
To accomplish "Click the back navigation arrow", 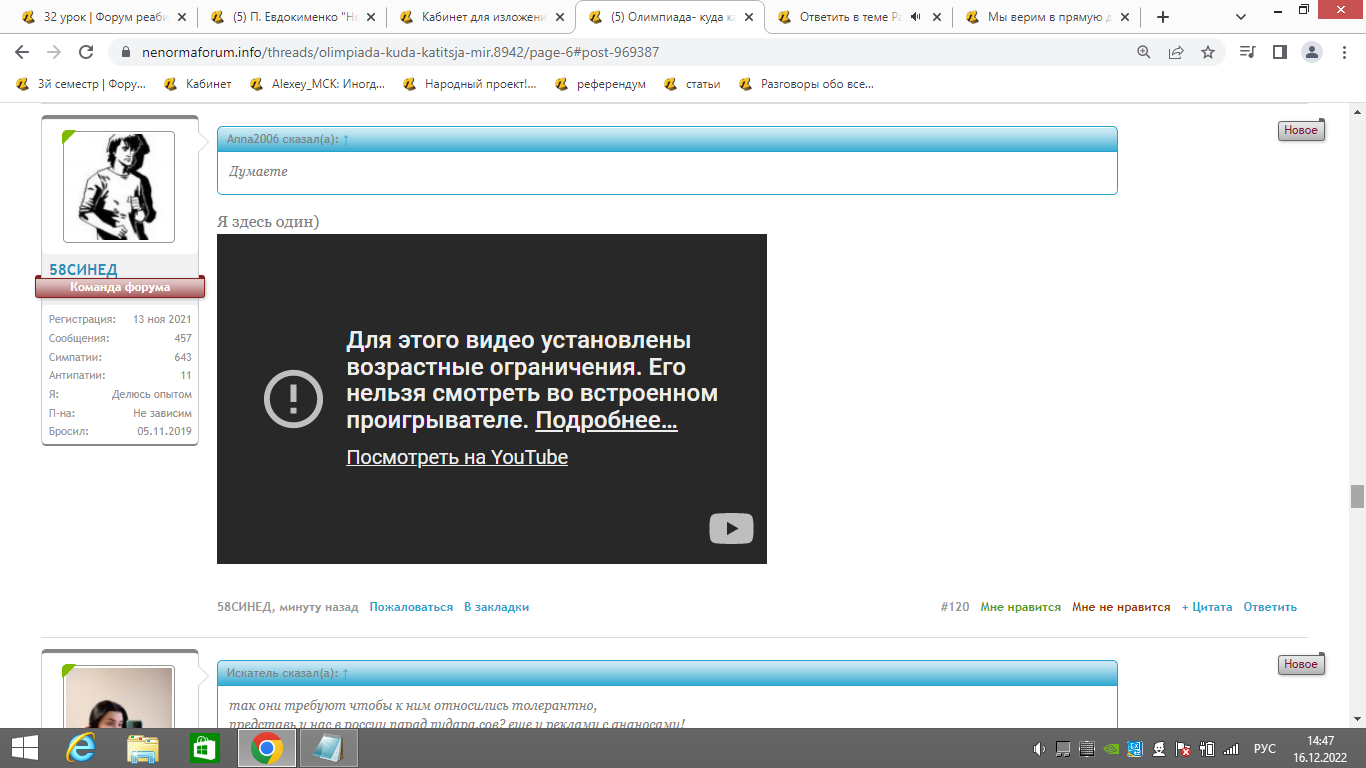I will click(x=22, y=52).
